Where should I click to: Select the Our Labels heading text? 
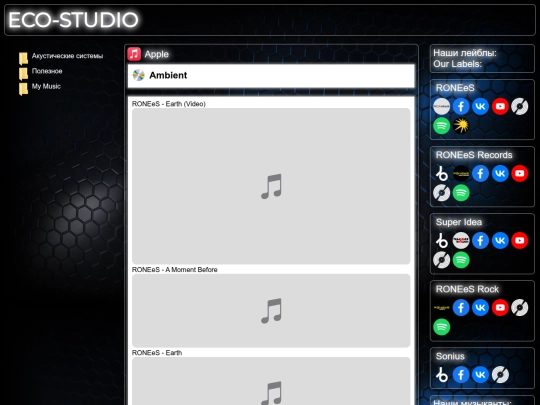[x=457, y=64]
